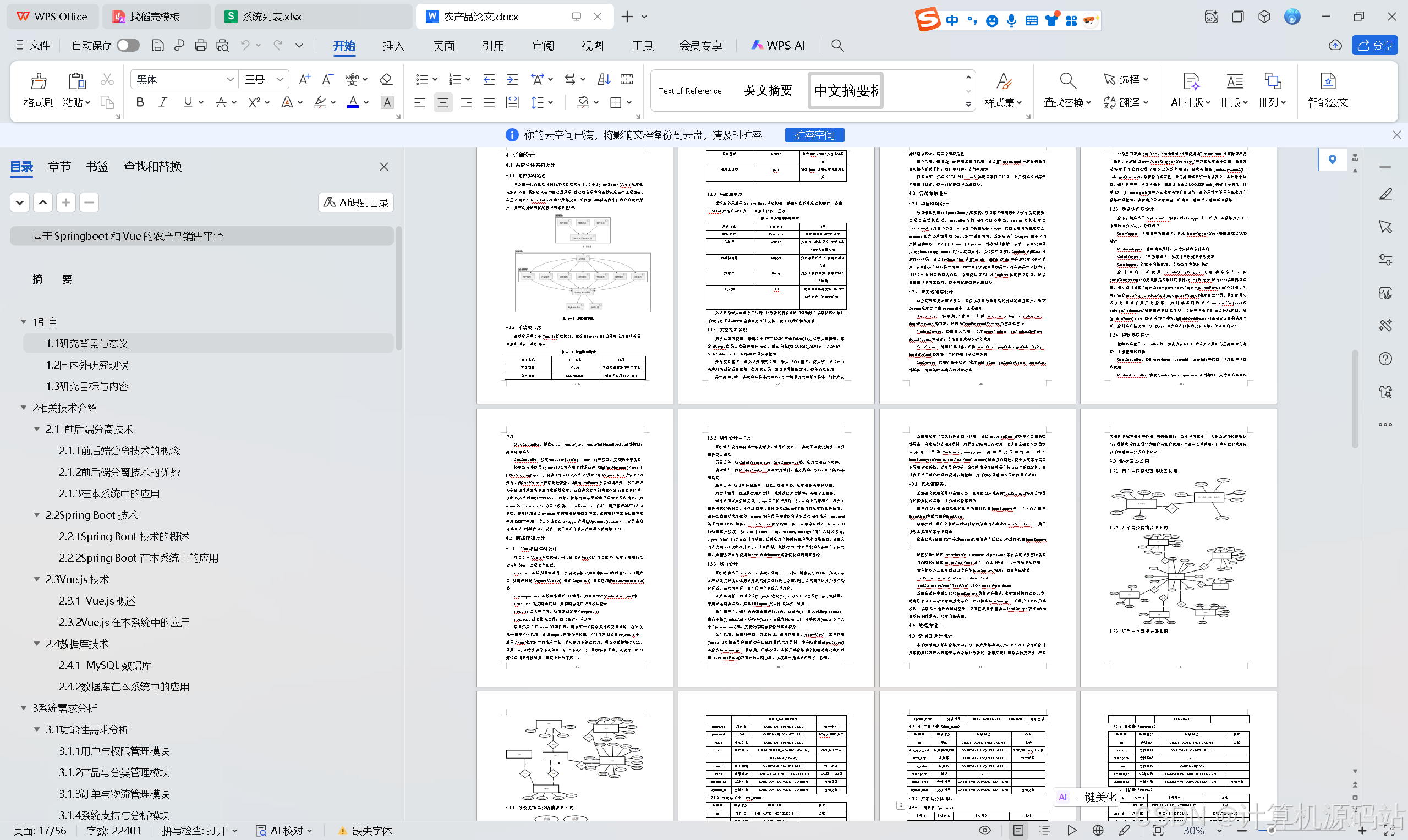Image resolution: width=1408 pixels, height=840 pixels.
Task: Open the font size dropdown
Action: coord(280,79)
